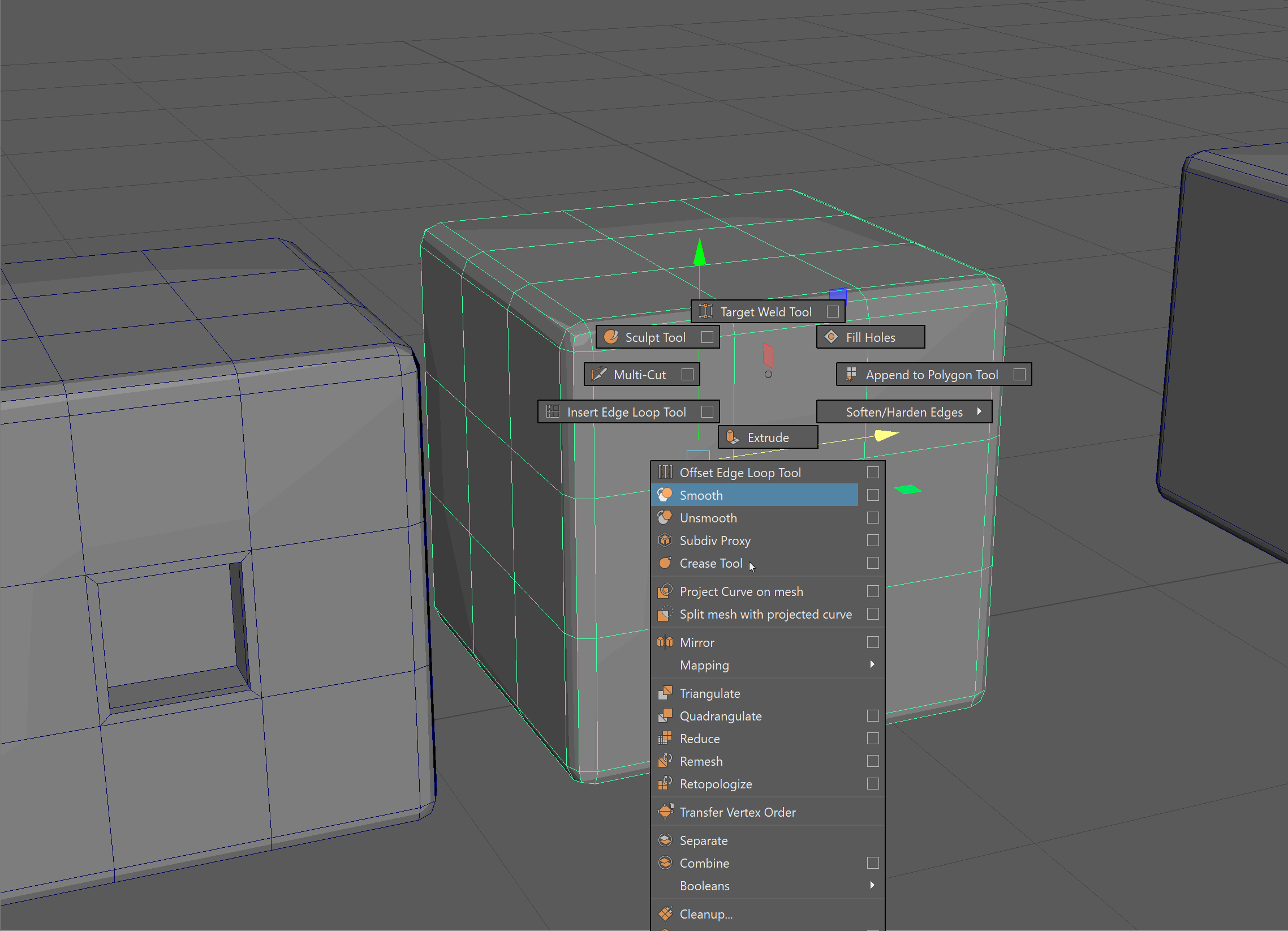Click the Fill Holes icon
The height and width of the screenshot is (931, 1288).
point(832,337)
